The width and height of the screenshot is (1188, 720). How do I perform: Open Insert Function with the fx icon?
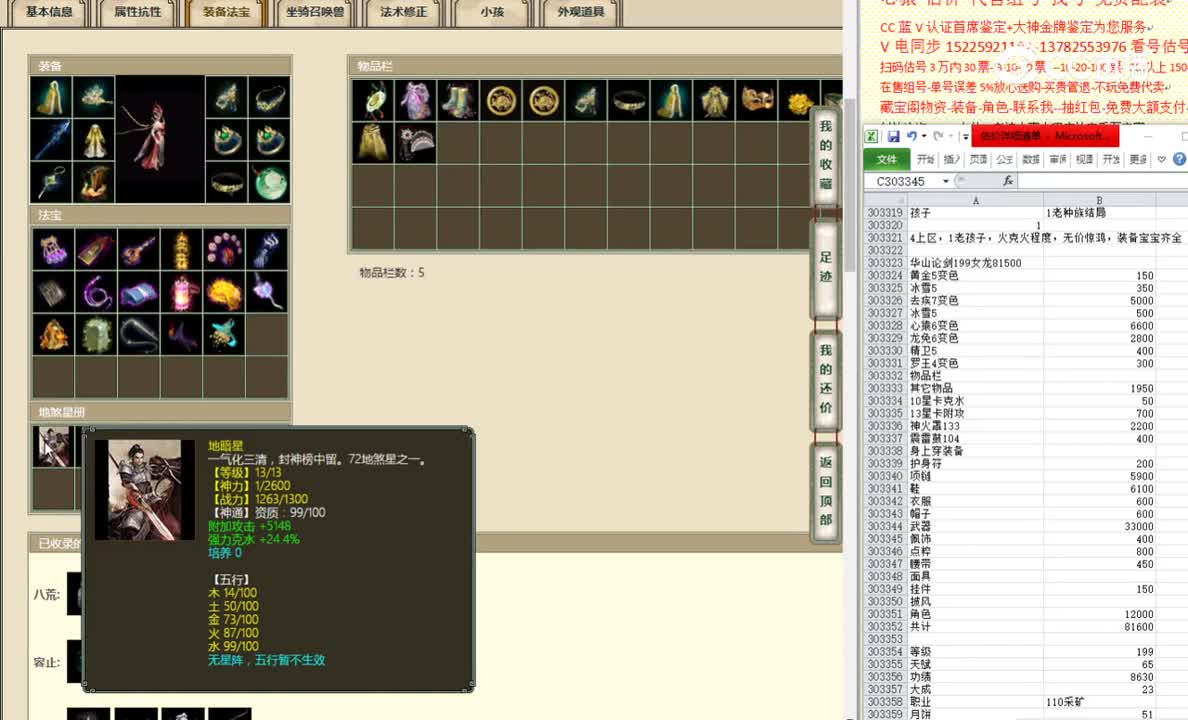pyautogui.click(x=1008, y=181)
